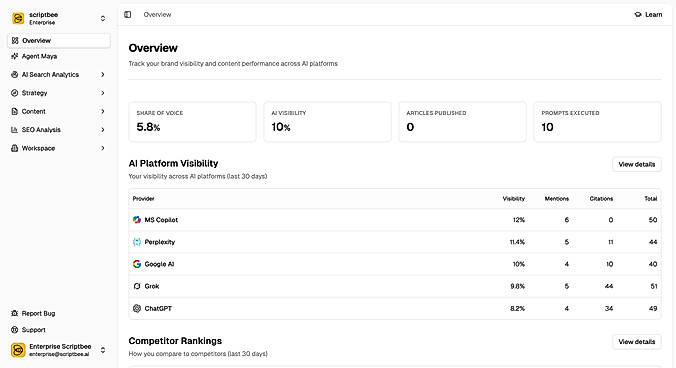Image resolution: width=676 pixels, height=368 pixels.
Task: Click ChatGPT visibility value 8.2%
Action: 517,309
